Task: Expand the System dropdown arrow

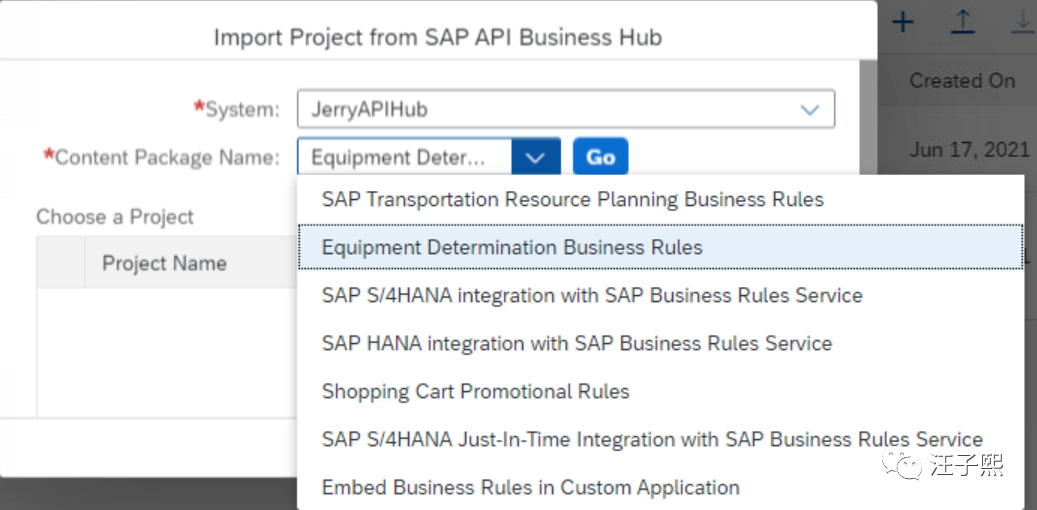Action: 810,110
